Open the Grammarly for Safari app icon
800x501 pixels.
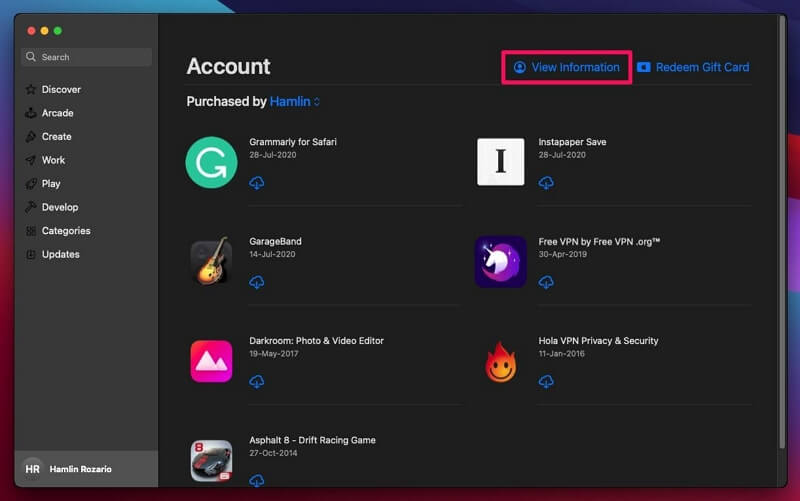click(x=211, y=162)
